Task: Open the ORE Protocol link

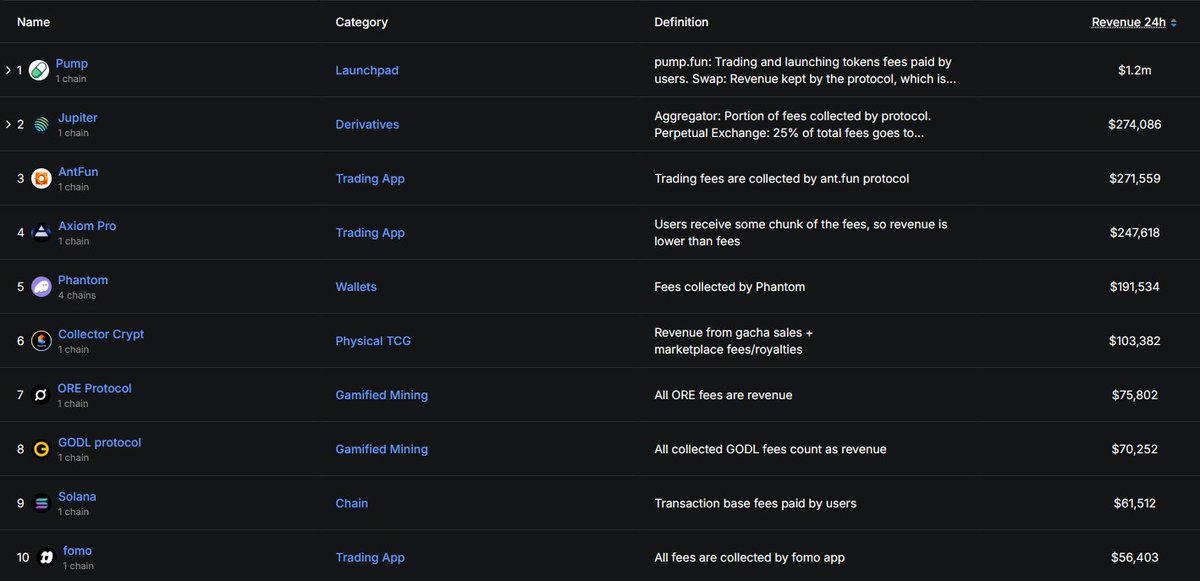Action: [95, 388]
